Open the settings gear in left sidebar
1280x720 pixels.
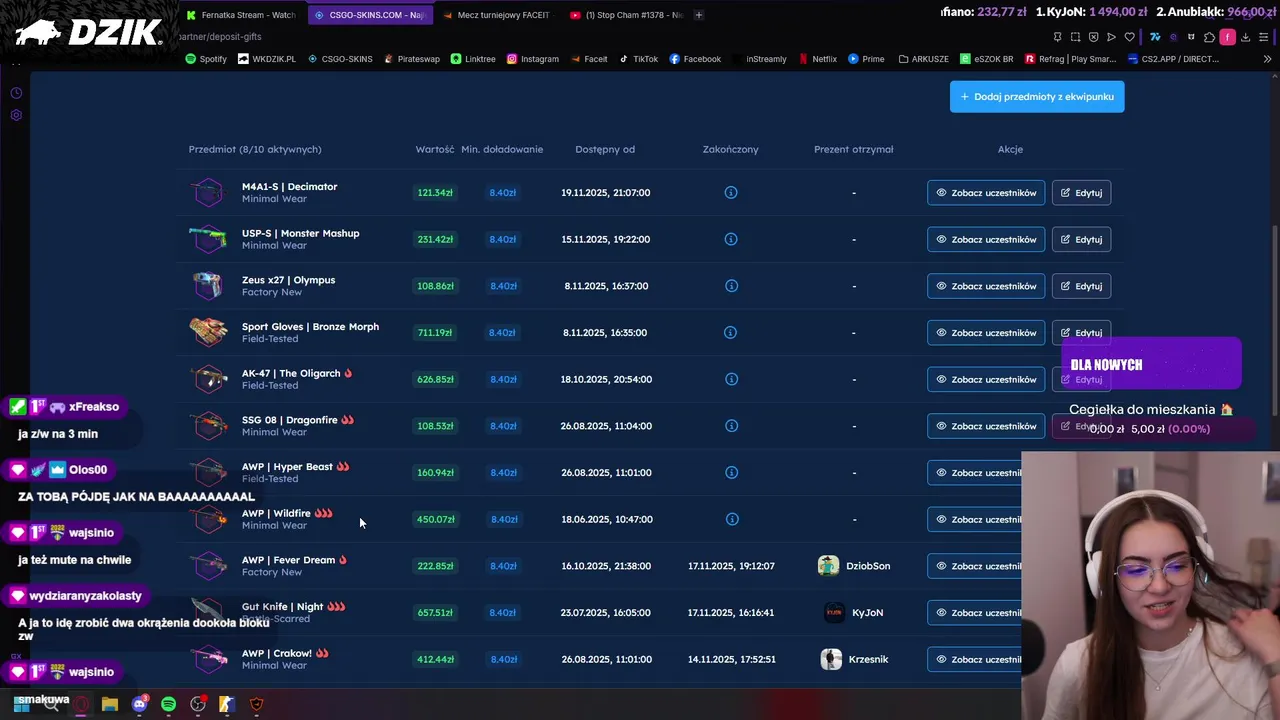click(16, 115)
